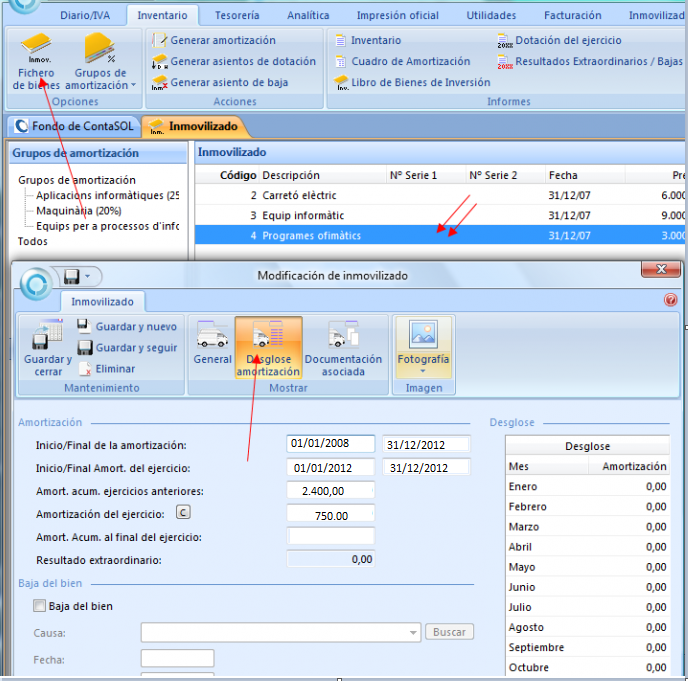Toggle Baja del bien checkbox
This screenshot has width=688, height=681.
point(40,606)
